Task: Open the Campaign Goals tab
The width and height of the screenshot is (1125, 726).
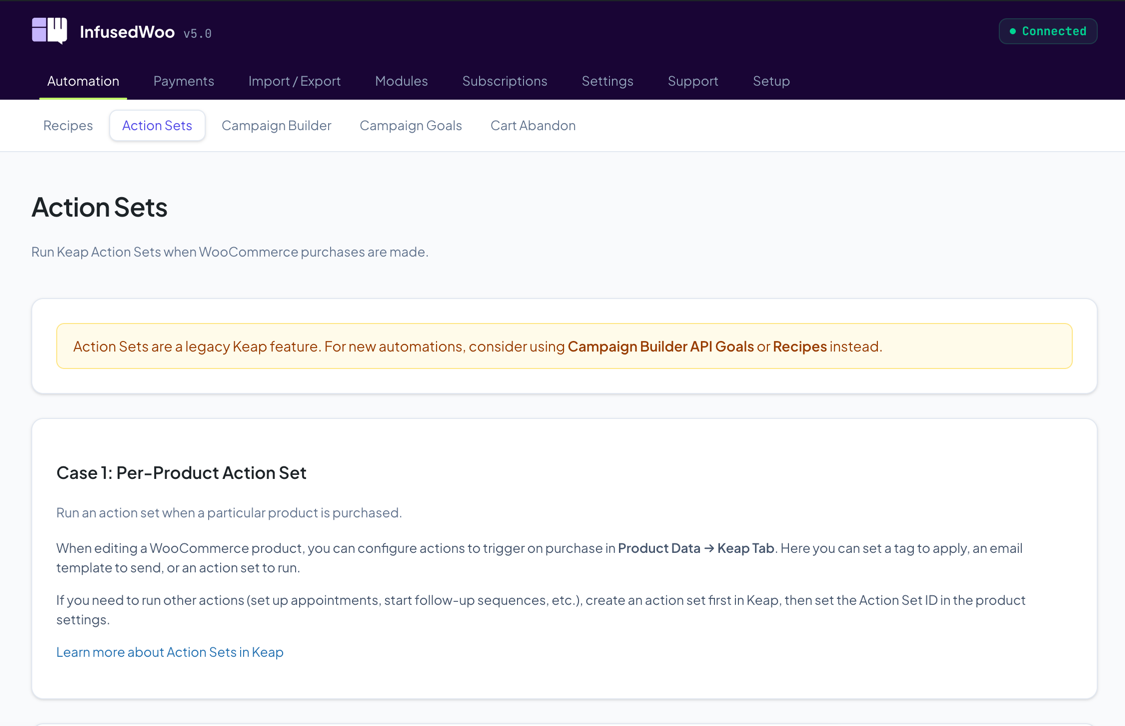Action: 410,125
